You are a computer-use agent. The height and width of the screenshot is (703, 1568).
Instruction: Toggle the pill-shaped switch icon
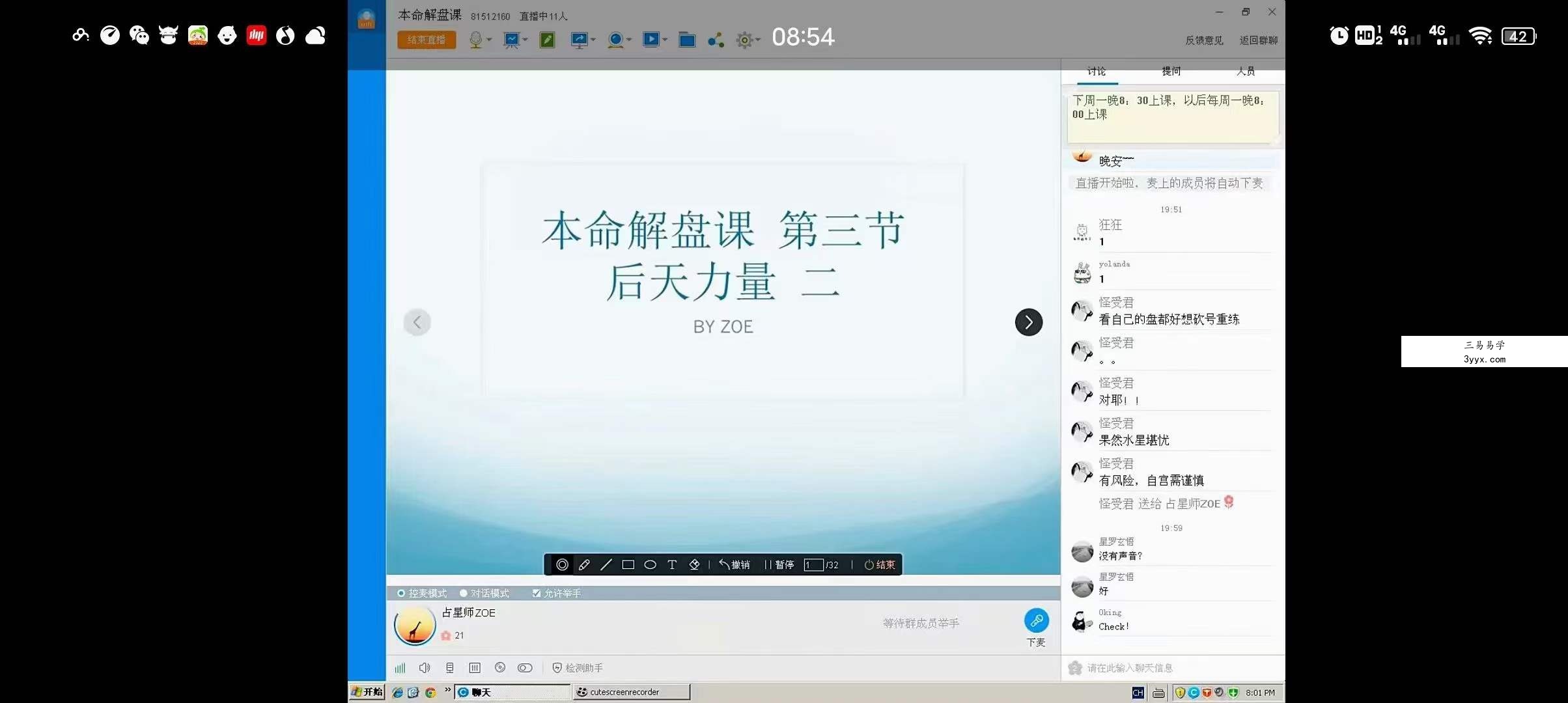click(525, 668)
